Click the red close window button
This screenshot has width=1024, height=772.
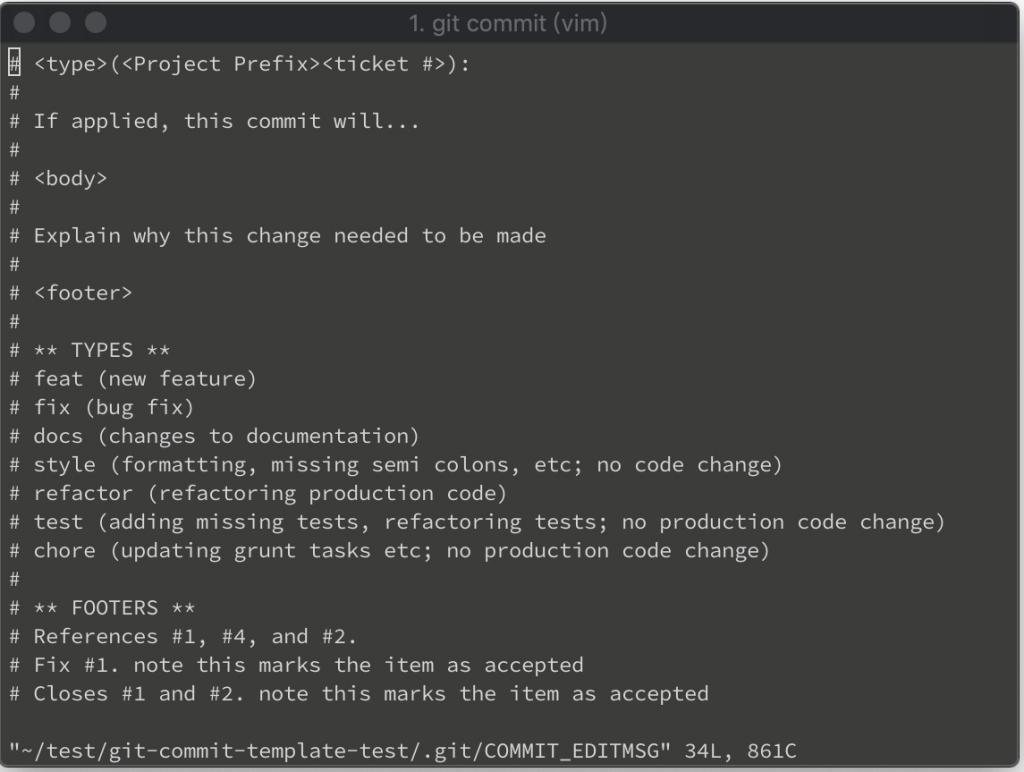24,22
